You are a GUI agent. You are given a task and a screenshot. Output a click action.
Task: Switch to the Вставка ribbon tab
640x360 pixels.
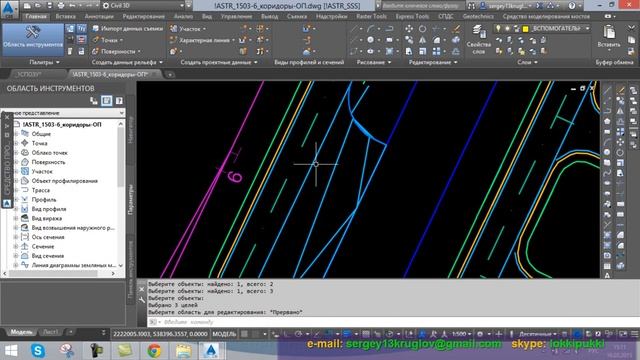65,16
